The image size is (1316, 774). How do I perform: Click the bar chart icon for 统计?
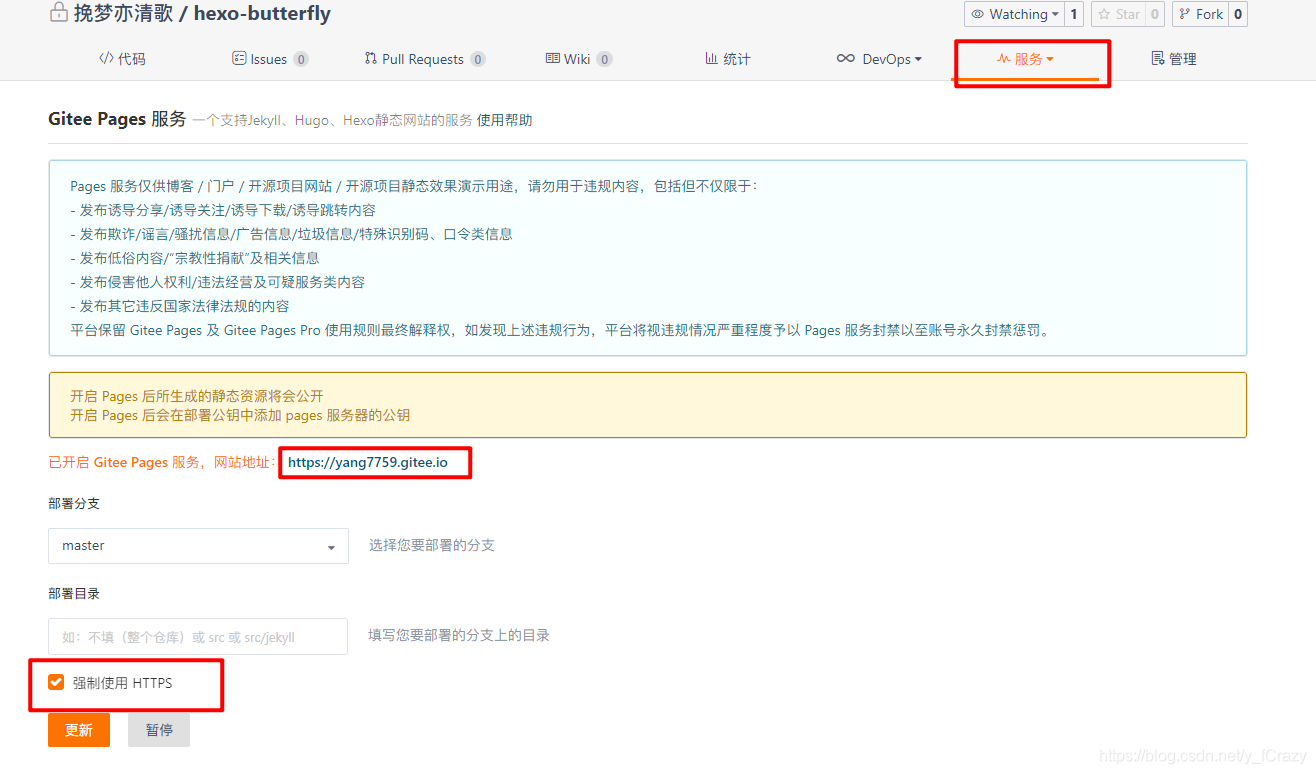711,58
